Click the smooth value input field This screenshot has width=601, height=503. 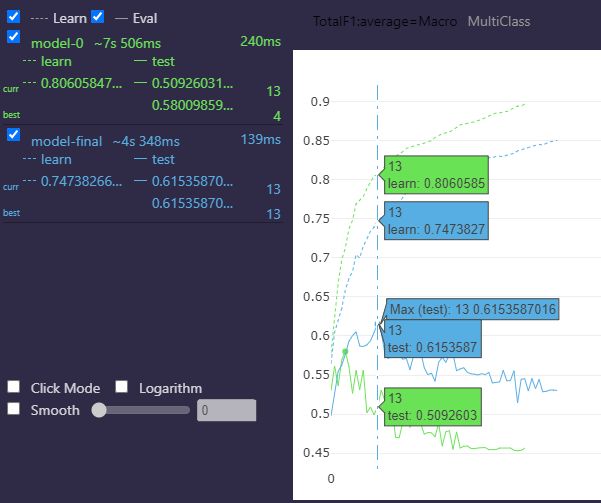227,410
